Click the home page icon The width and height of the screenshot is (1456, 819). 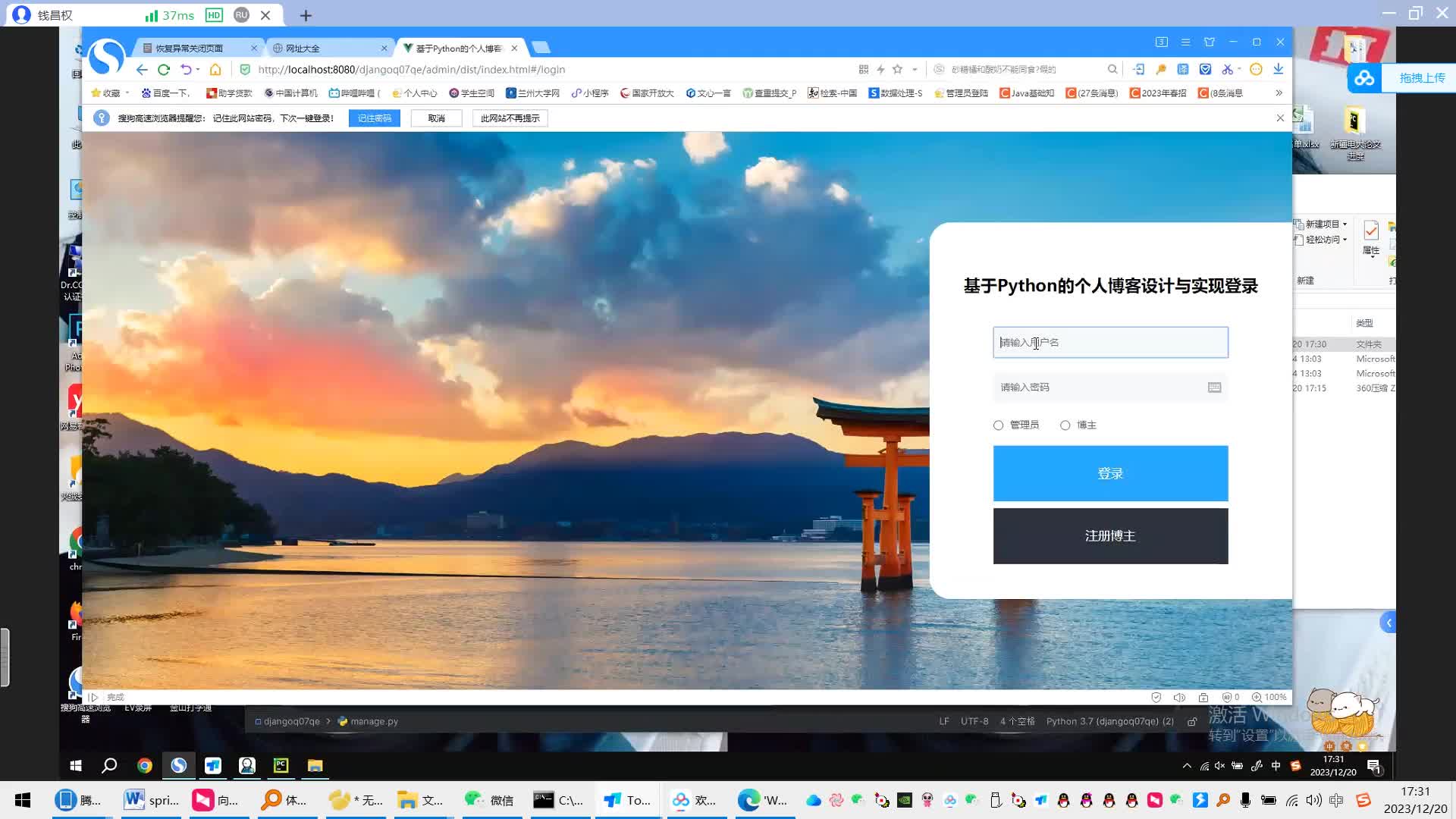[x=215, y=69]
